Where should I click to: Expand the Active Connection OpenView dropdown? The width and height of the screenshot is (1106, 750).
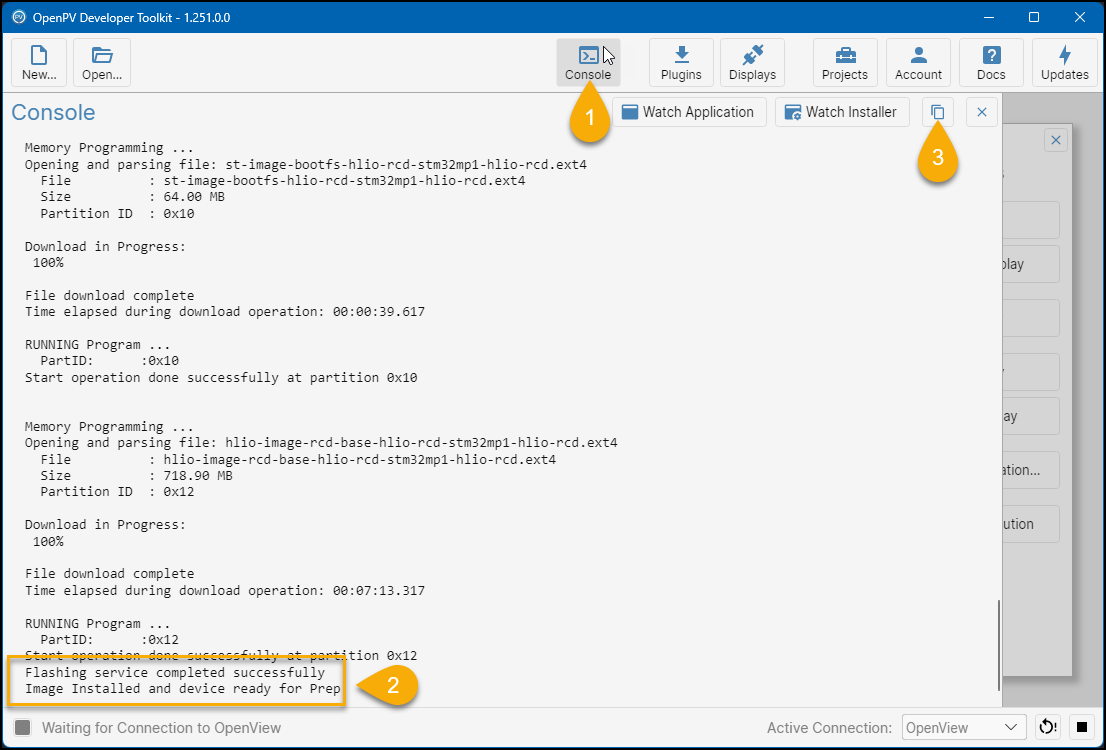click(x=964, y=727)
